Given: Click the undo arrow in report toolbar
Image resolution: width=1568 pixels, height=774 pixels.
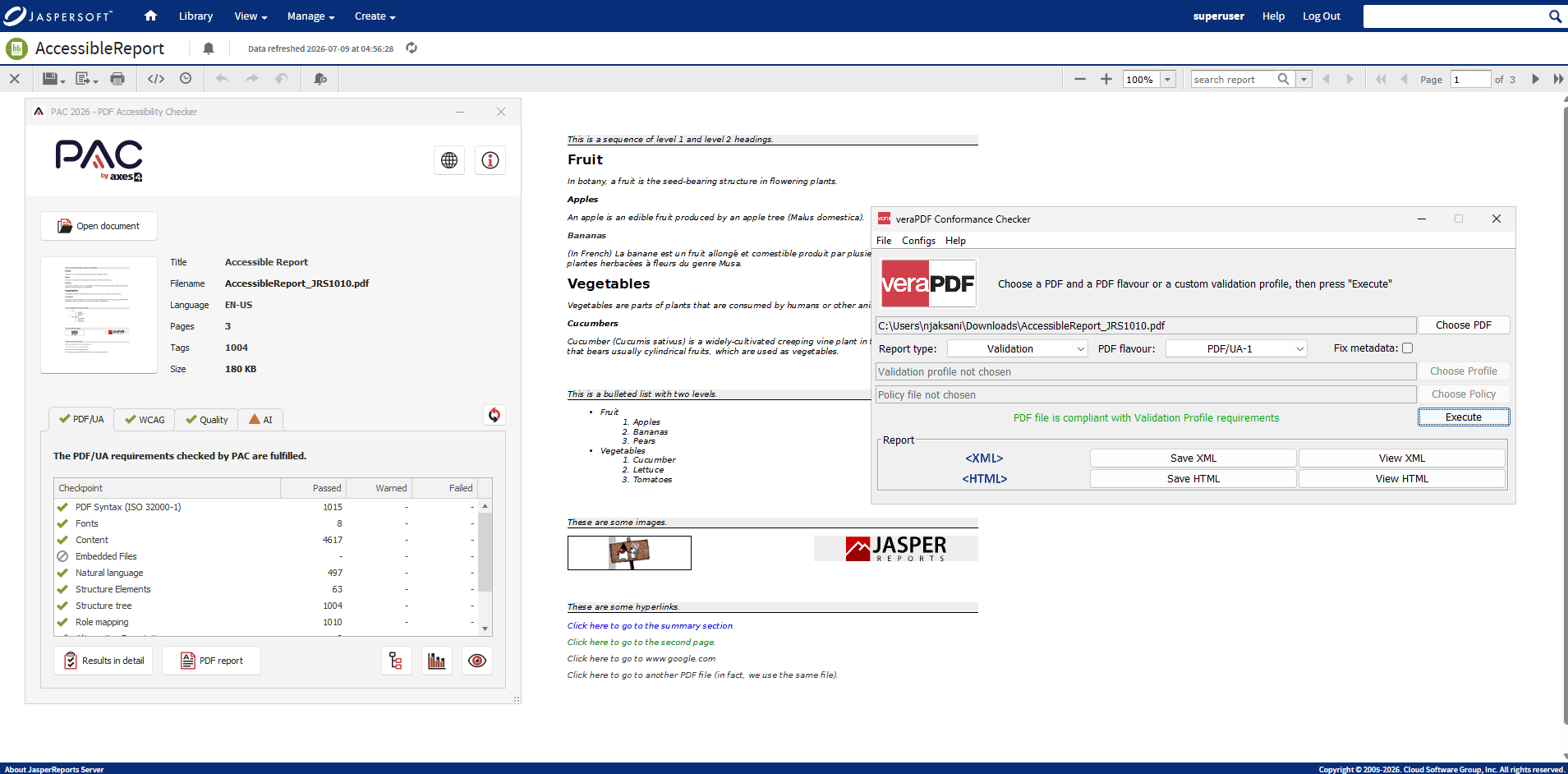Looking at the screenshot, I should [222, 79].
